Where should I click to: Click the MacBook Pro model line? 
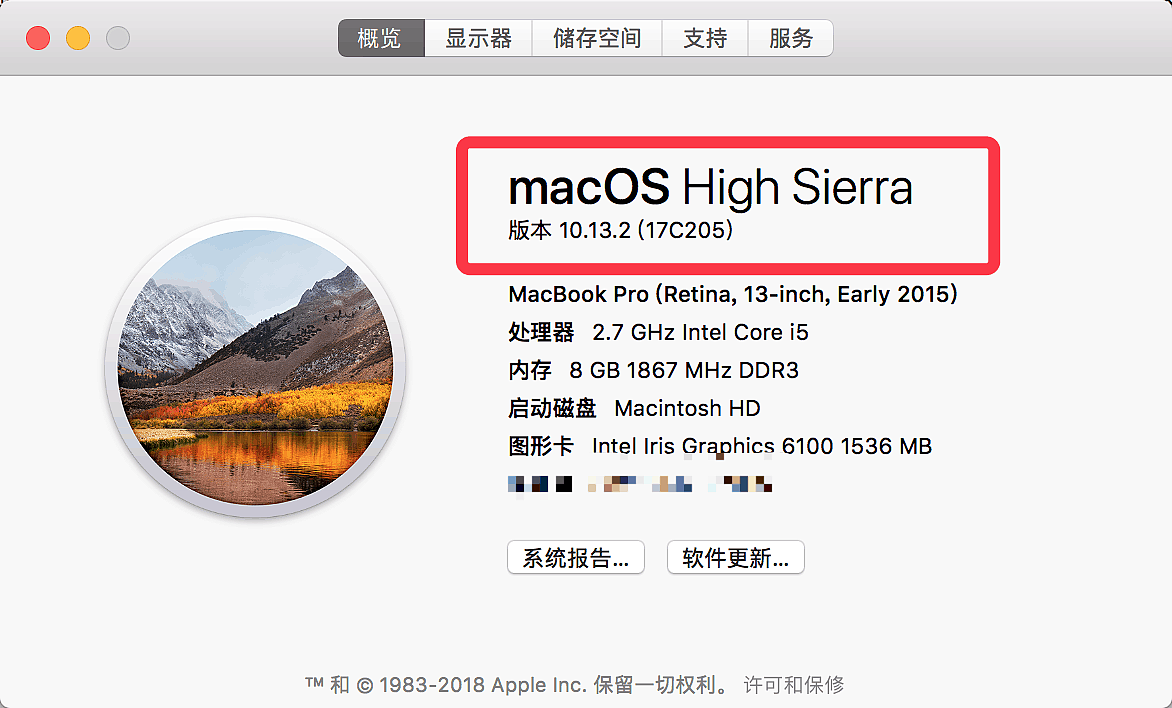click(x=733, y=294)
